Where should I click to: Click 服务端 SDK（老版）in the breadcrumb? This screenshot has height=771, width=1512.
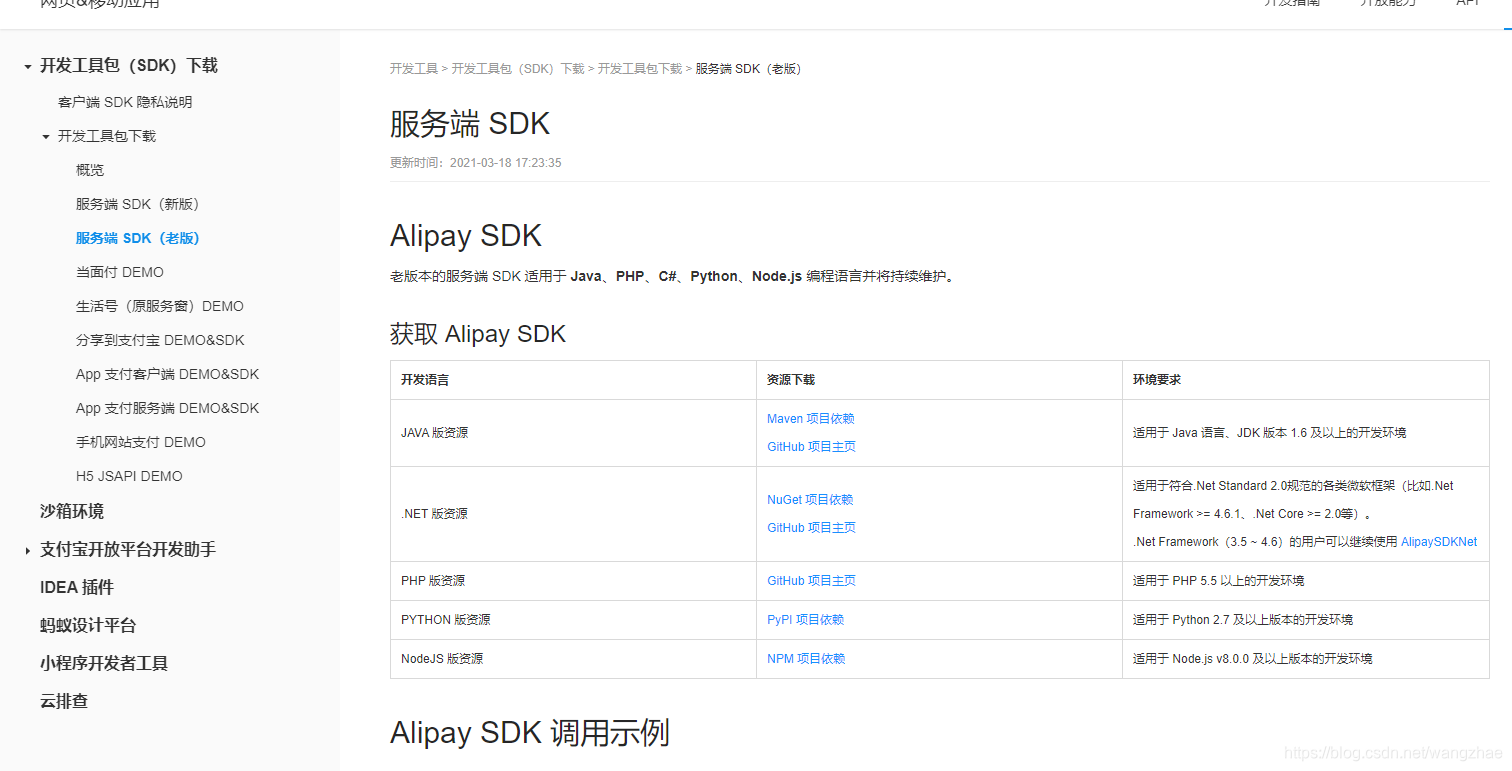tap(748, 69)
